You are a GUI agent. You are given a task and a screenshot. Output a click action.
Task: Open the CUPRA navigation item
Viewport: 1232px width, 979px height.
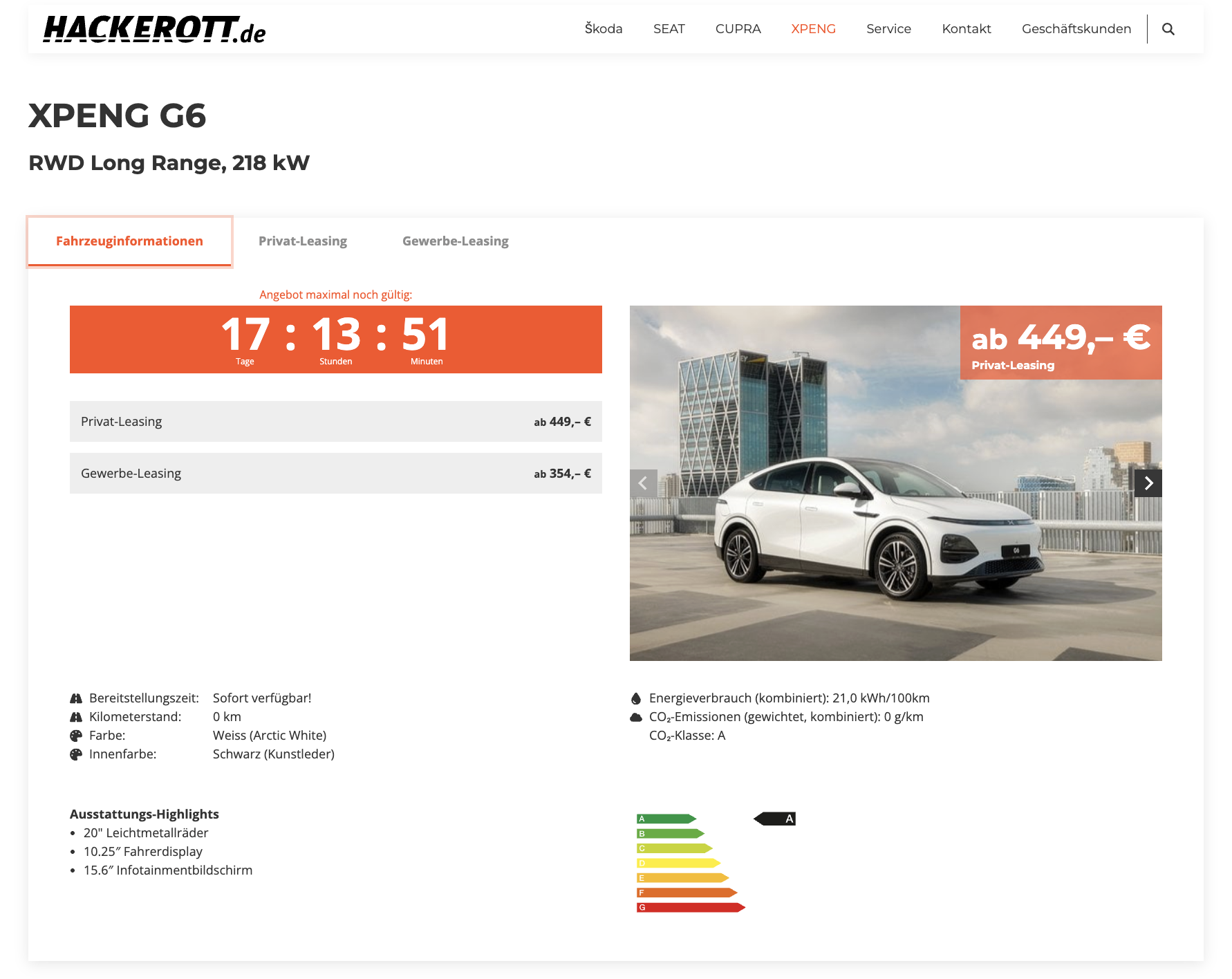[738, 29]
